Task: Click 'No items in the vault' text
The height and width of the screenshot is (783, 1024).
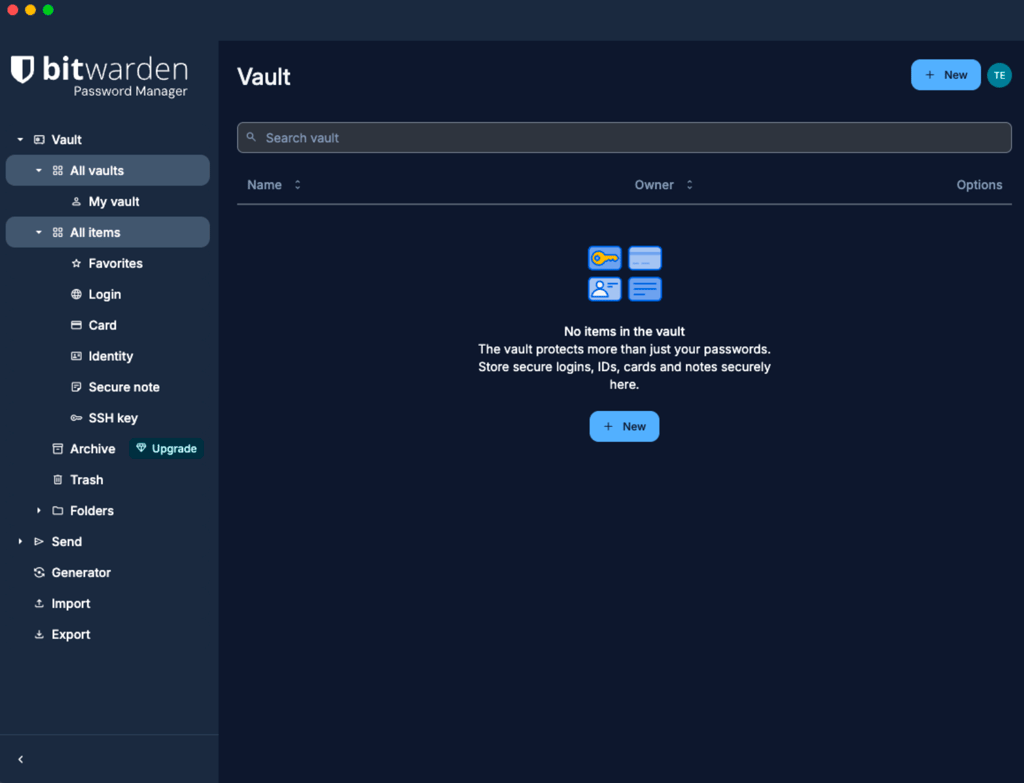Action: pyautogui.click(x=624, y=331)
